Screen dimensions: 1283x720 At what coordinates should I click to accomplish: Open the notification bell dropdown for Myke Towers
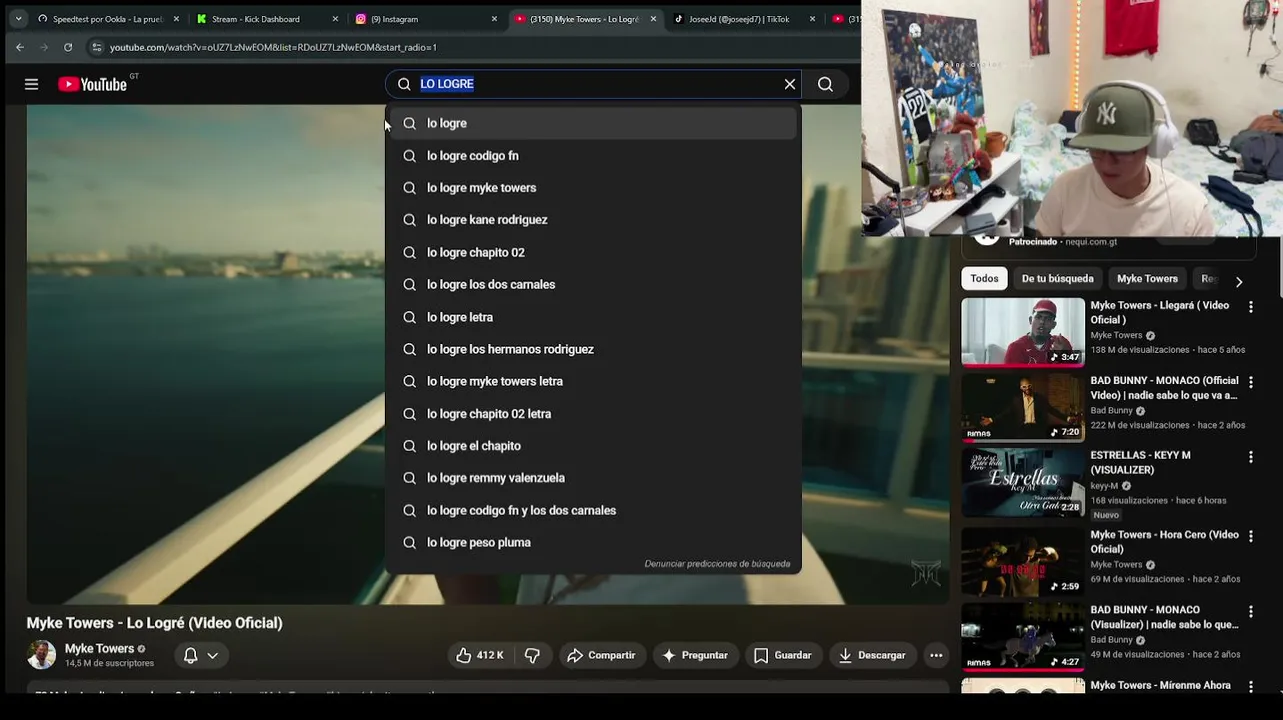(201, 656)
